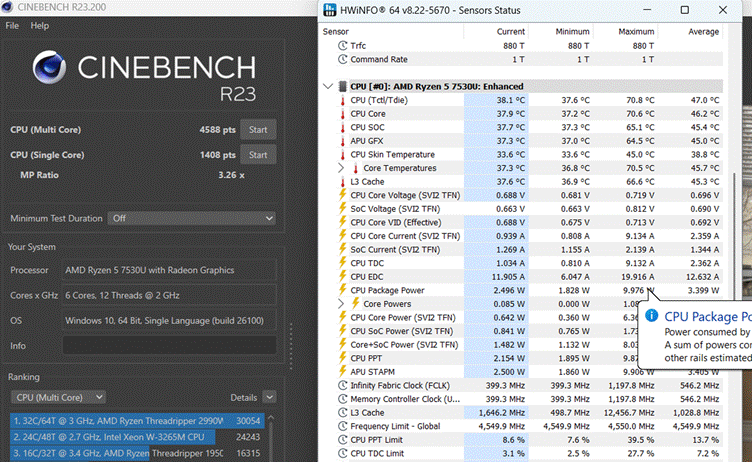Click the Cores x GHz field

tap(169, 296)
